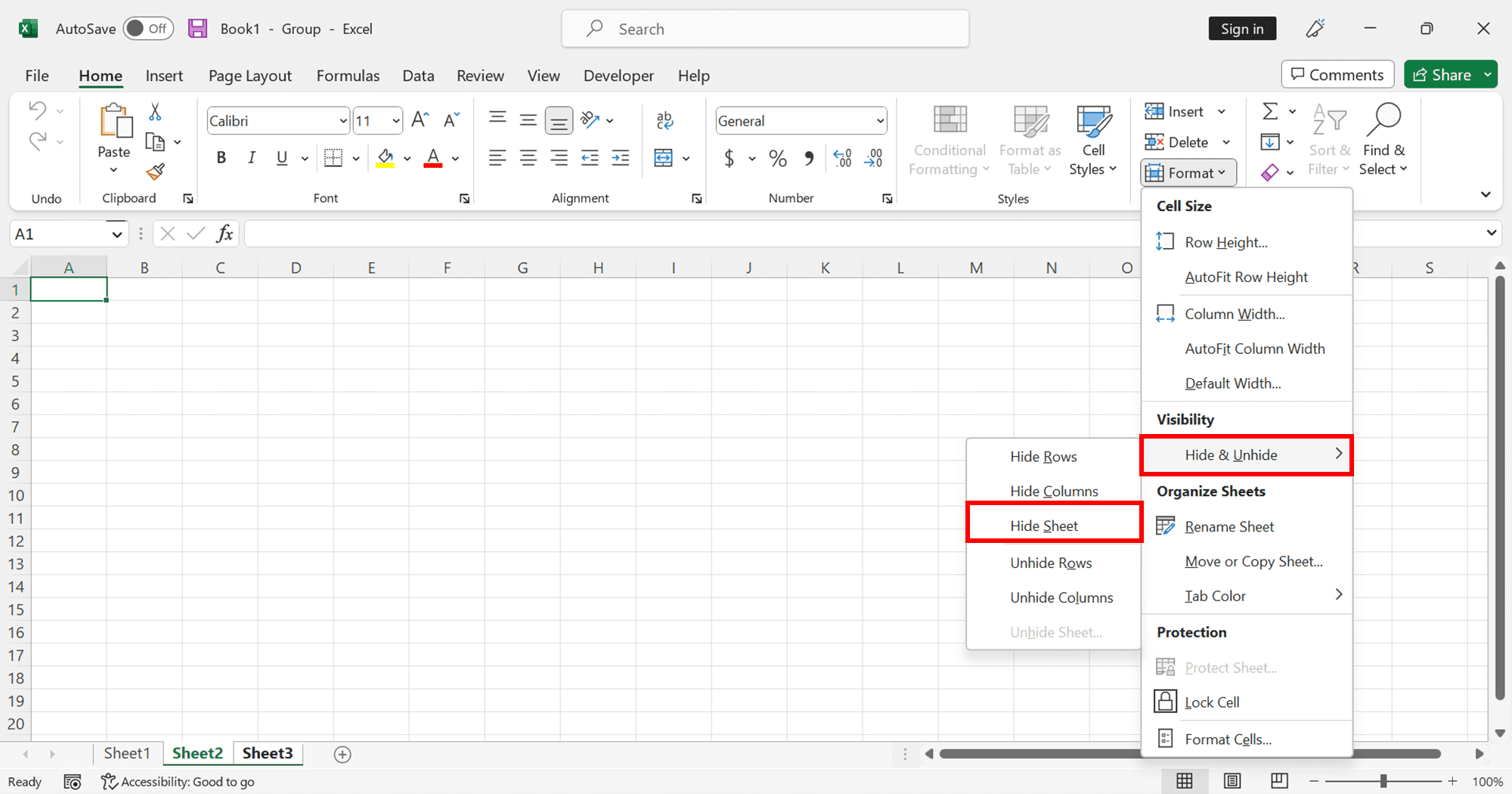
Task: Click the Clear eraser icon
Action: tap(1270, 172)
